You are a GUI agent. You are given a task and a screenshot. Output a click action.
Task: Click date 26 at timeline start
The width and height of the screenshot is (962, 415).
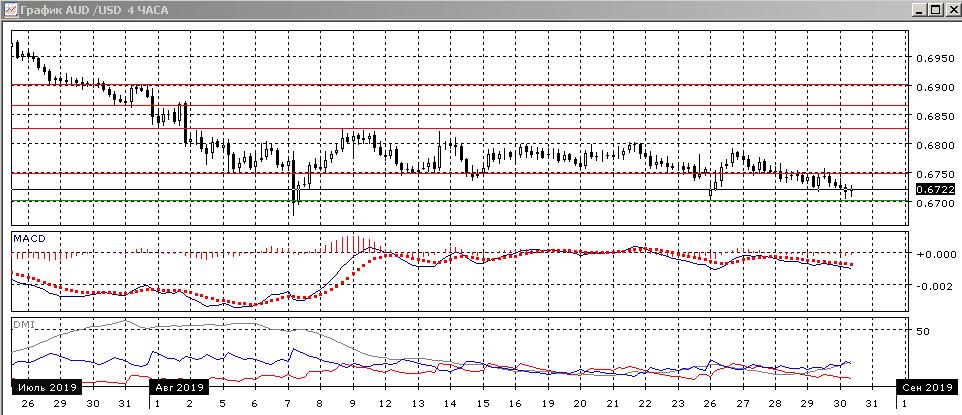pyautogui.click(x=25, y=403)
